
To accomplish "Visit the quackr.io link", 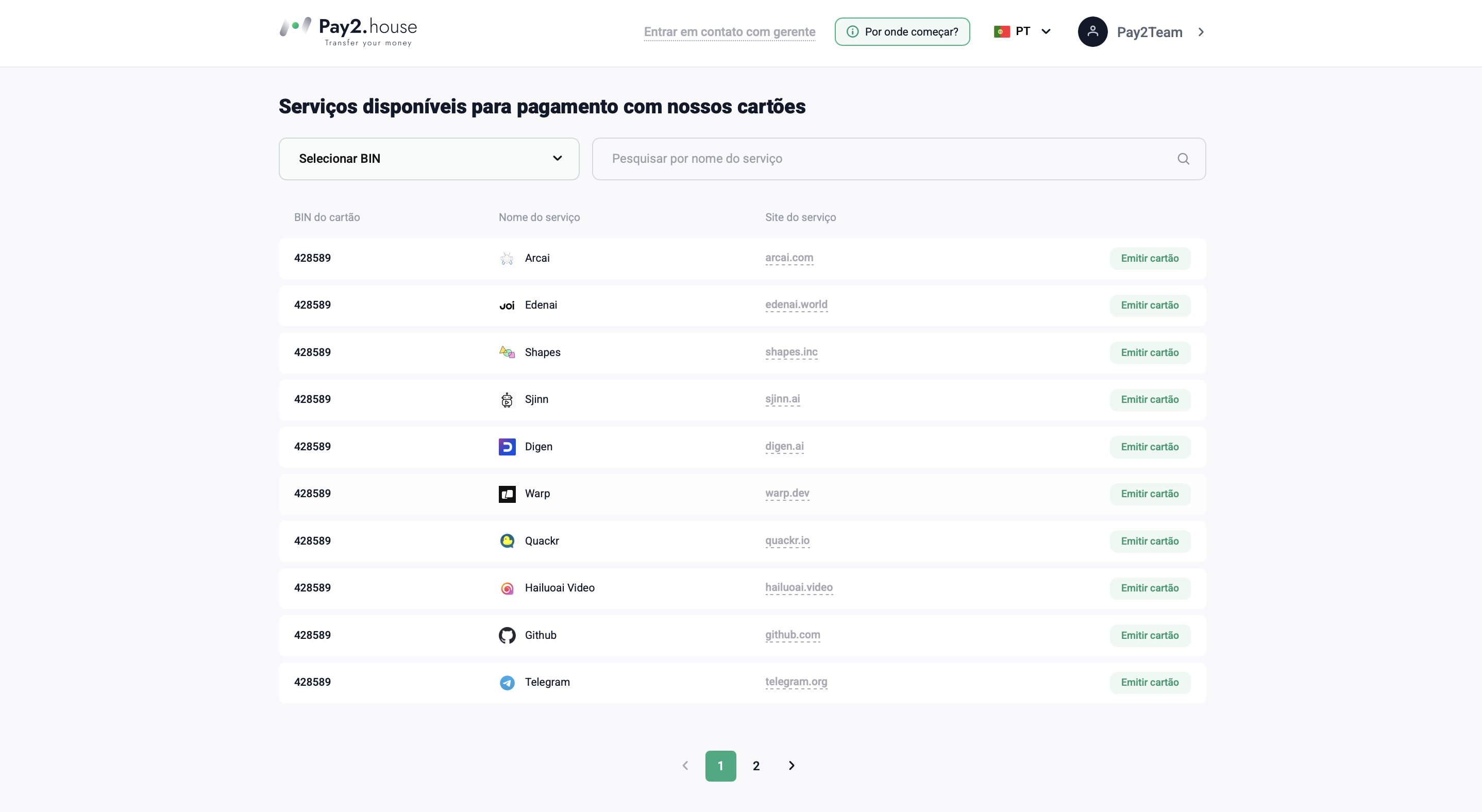I will click(787, 540).
